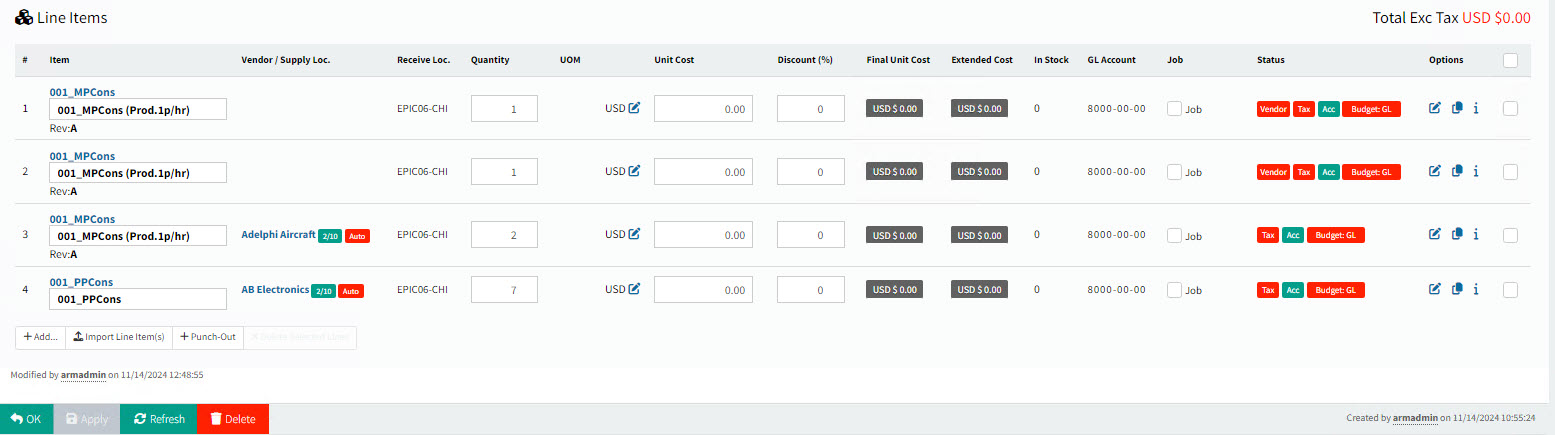This screenshot has width=1555, height=435.
Task: Click Import Line Item(s)
Action: tap(119, 337)
